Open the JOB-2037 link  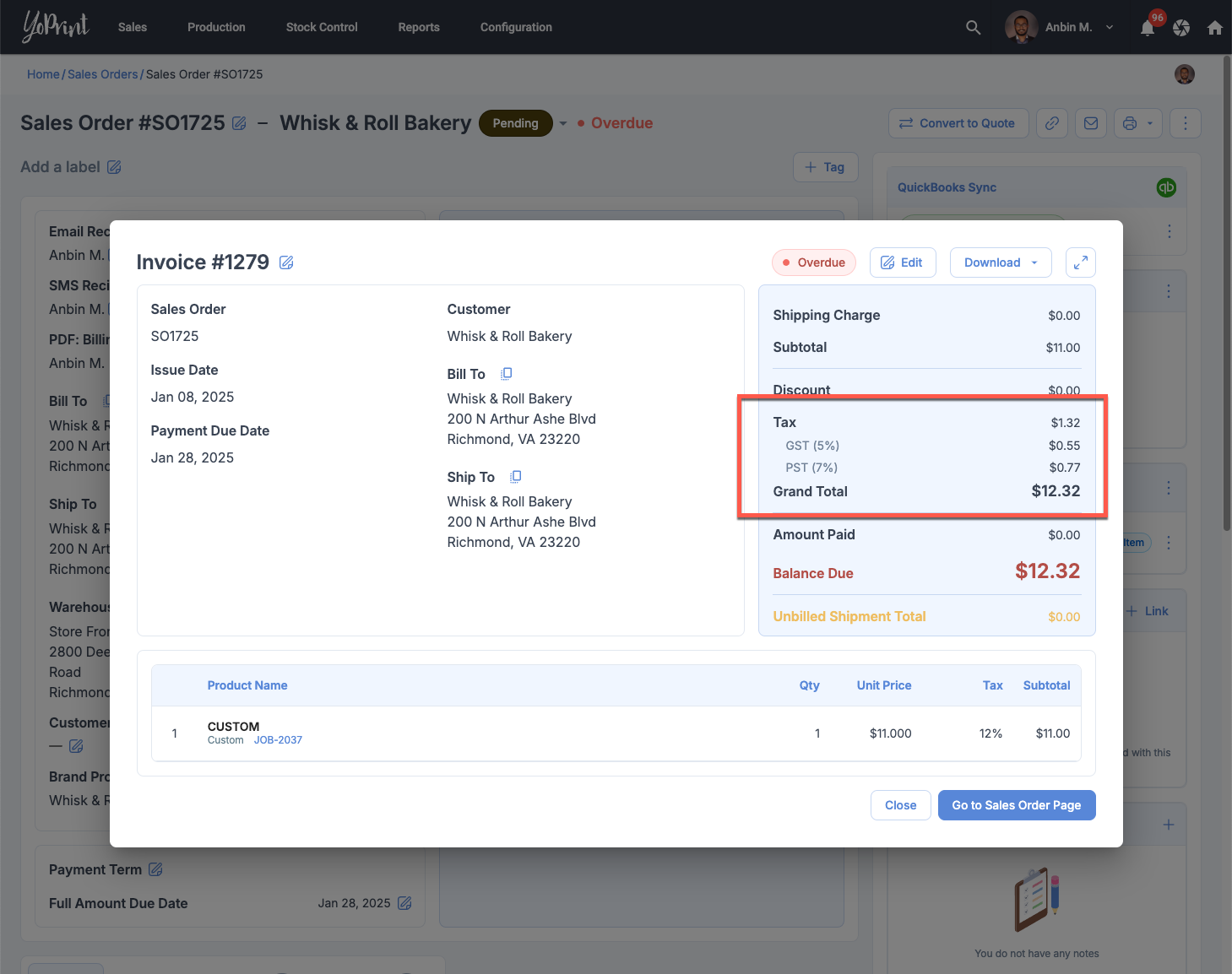pyautogui.click(x=278, y=740)
